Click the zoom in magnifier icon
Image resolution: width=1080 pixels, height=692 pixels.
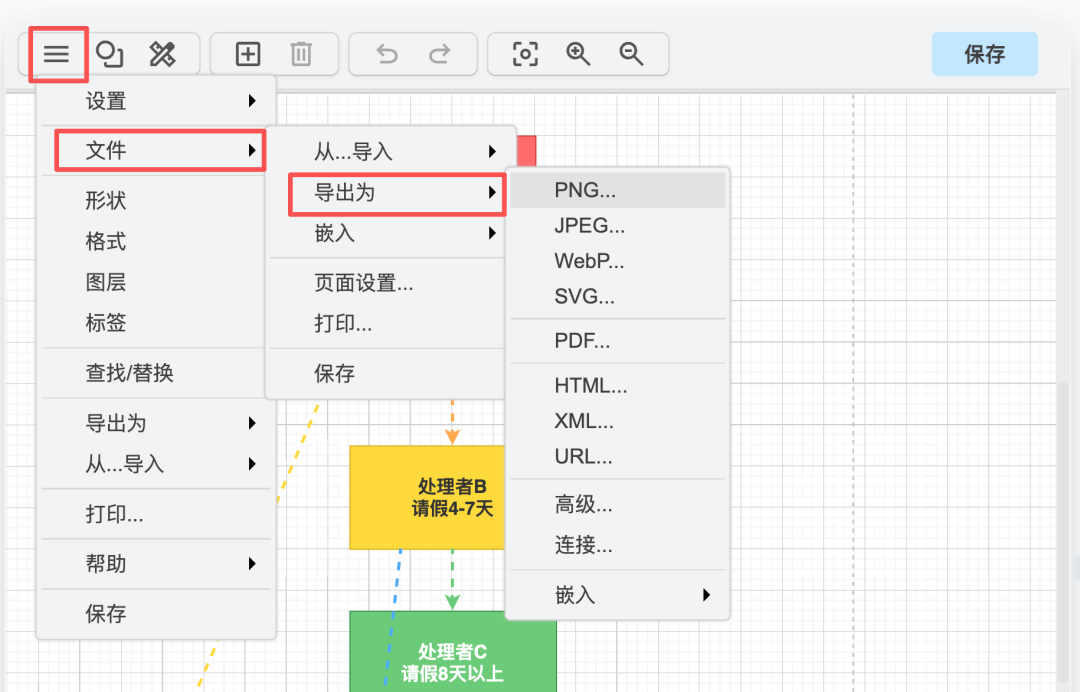(x=578, y=54)
